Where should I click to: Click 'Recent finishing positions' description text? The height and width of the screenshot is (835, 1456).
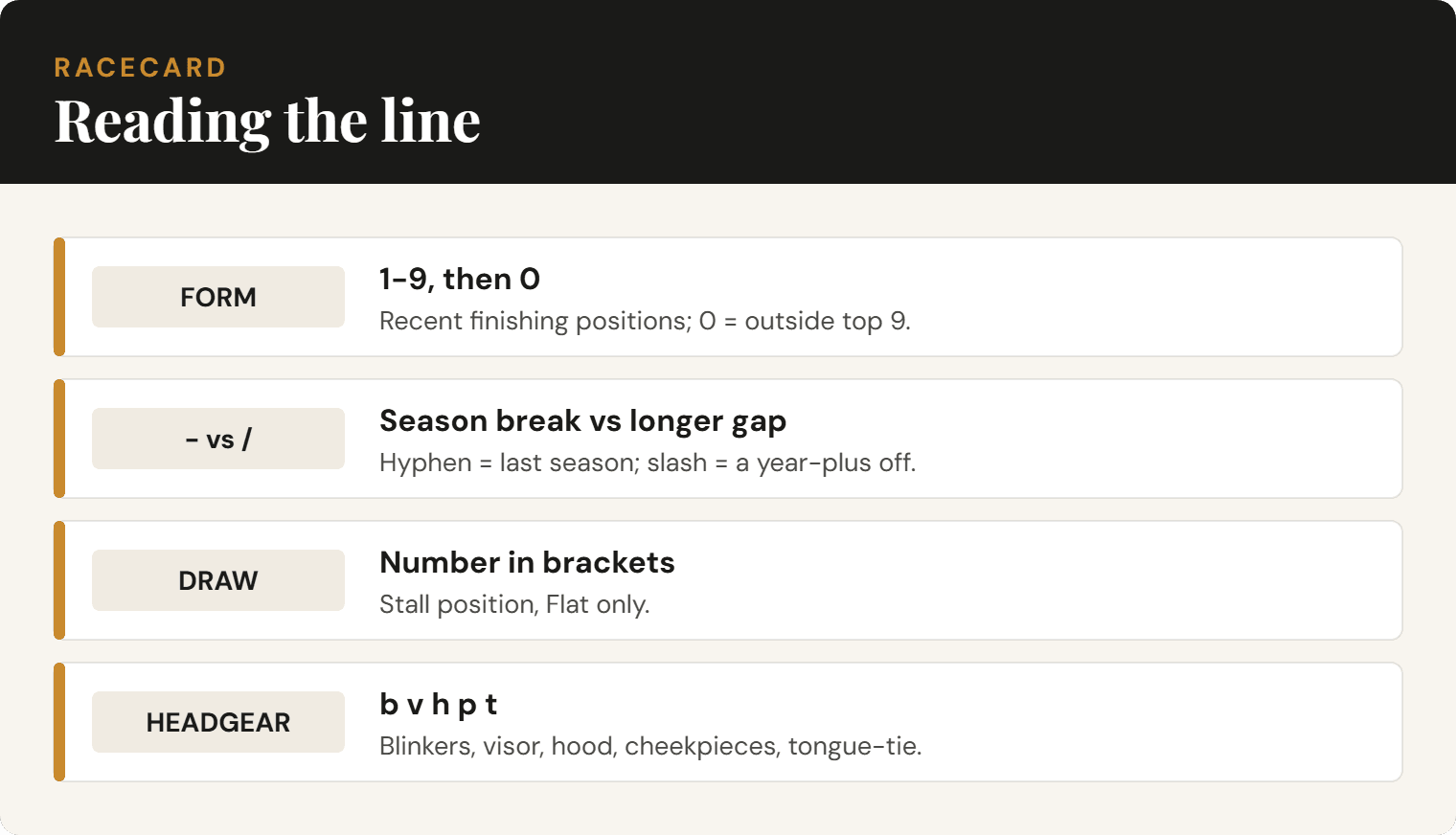[645, 321]
